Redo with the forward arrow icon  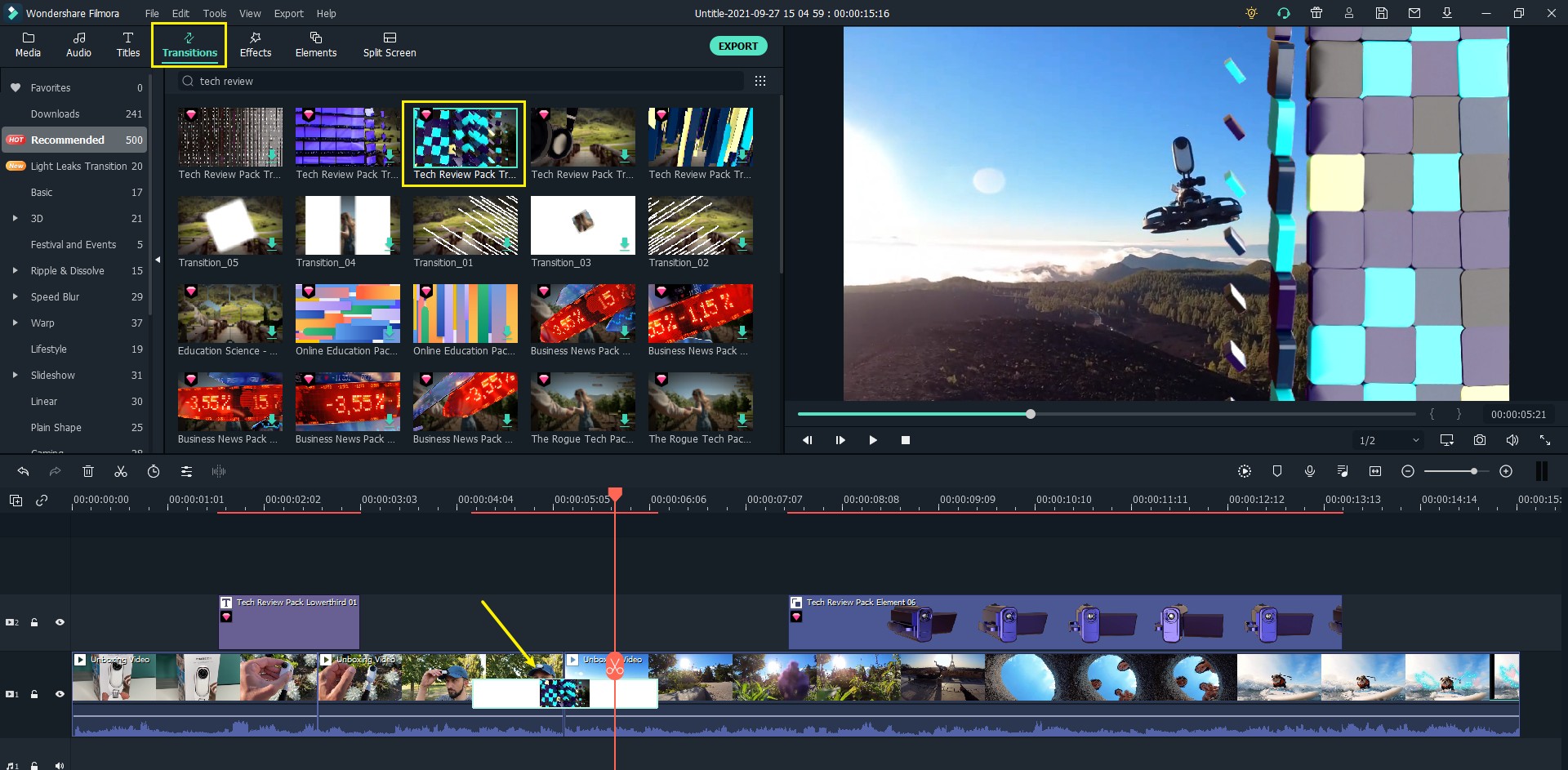(x=55, y=471)
